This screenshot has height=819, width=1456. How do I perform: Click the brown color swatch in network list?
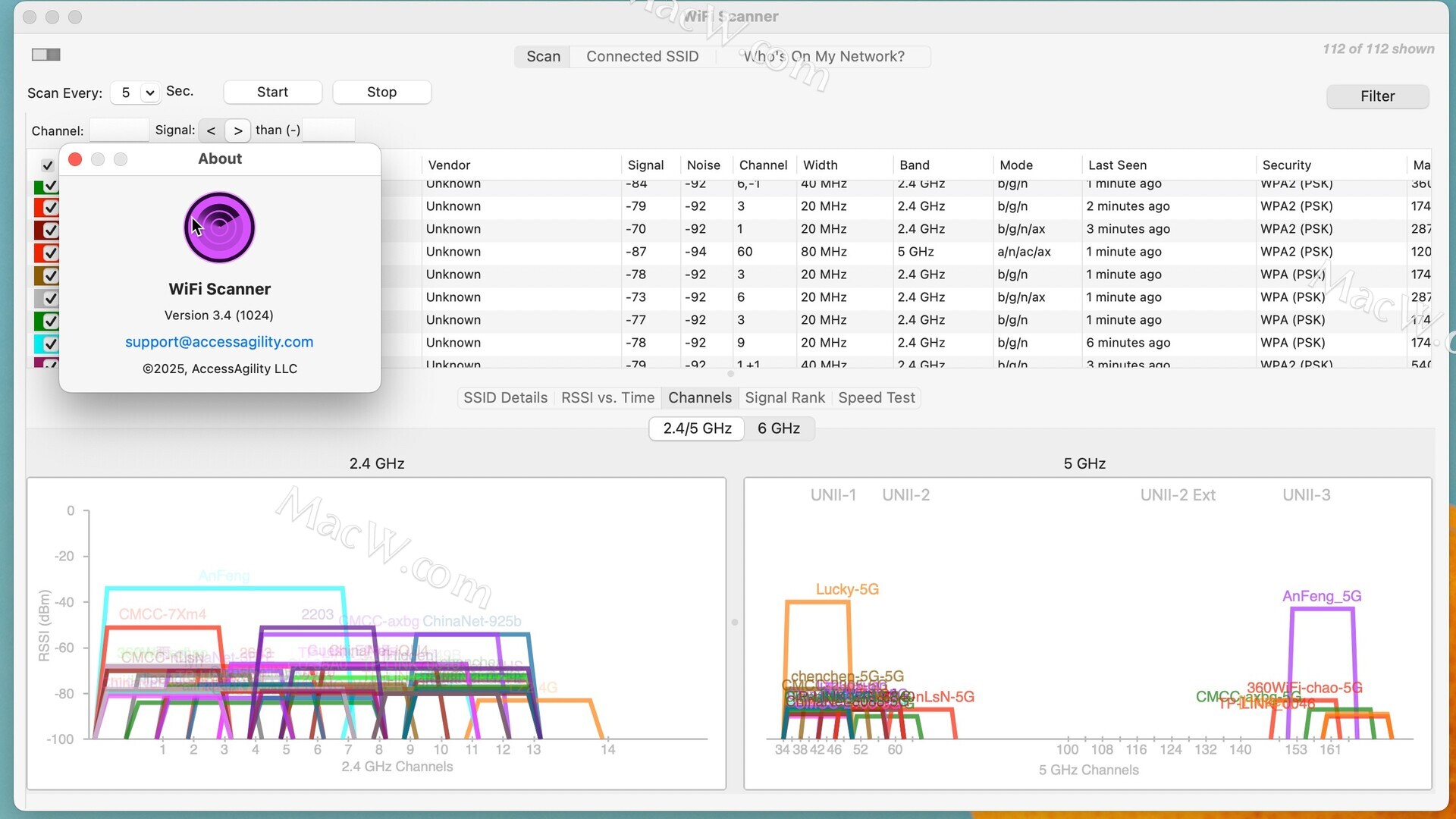[39, 275]
